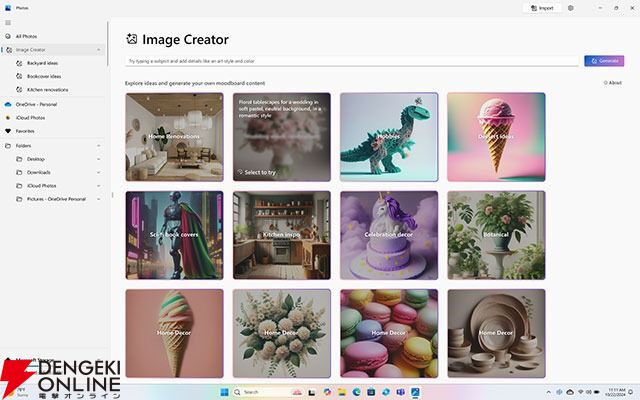The width and height of the screenshot is (640, 400).
Task: Collapse the Folders section chevron
Action: pos(98,145)
